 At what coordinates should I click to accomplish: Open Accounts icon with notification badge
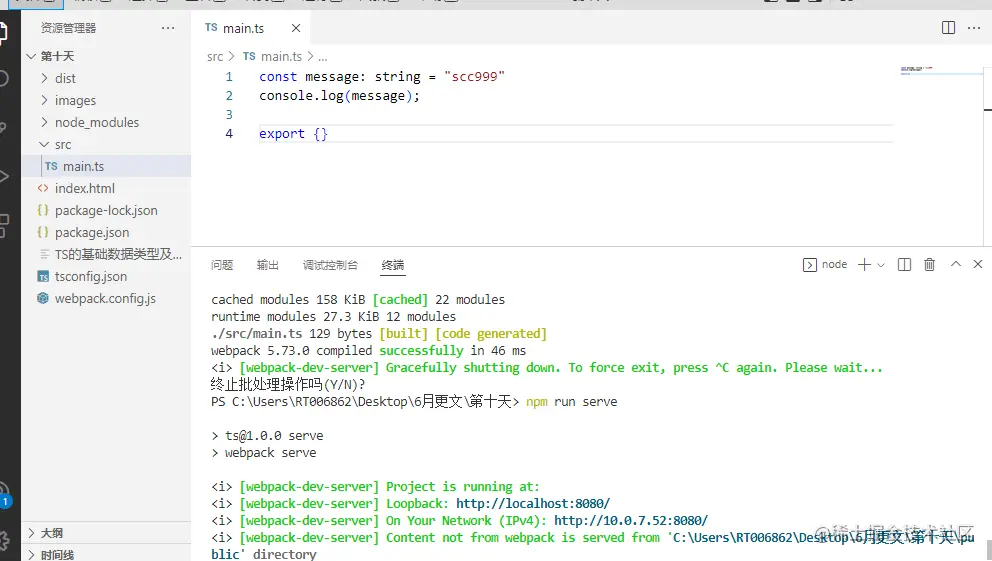(x=4, y=494)
